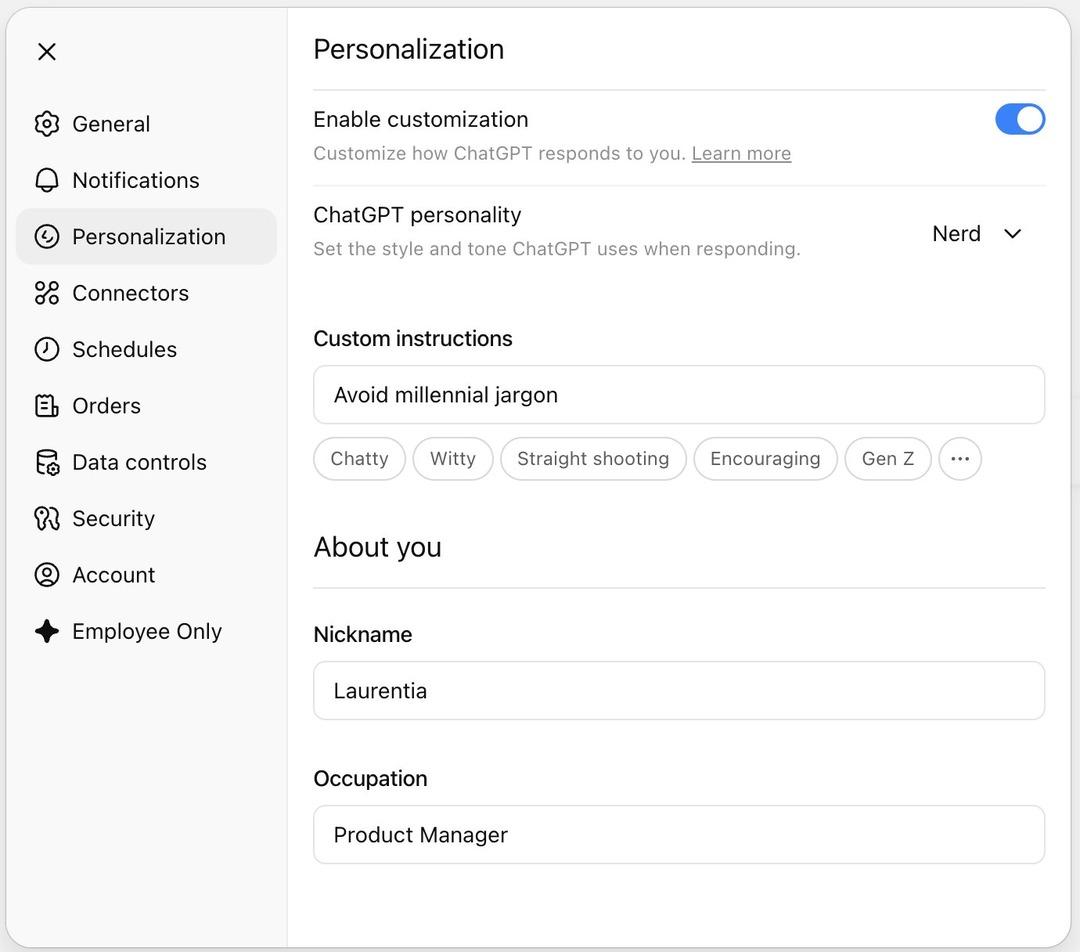The image size is (1080, 952).
Task: Click the Data controls database icon
Action: tap(47, 462)
